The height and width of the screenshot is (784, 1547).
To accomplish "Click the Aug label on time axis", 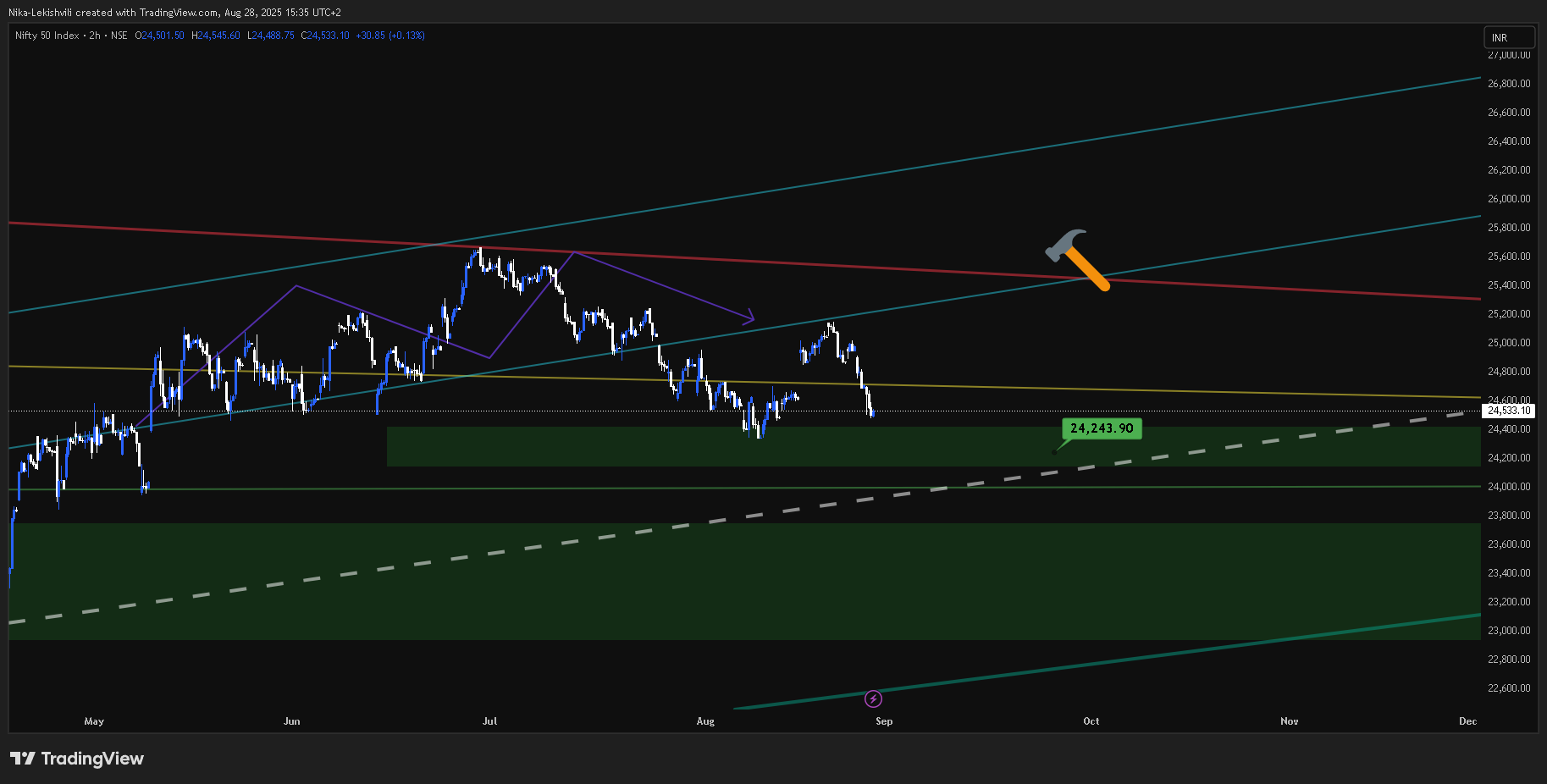I will point(705,721).
